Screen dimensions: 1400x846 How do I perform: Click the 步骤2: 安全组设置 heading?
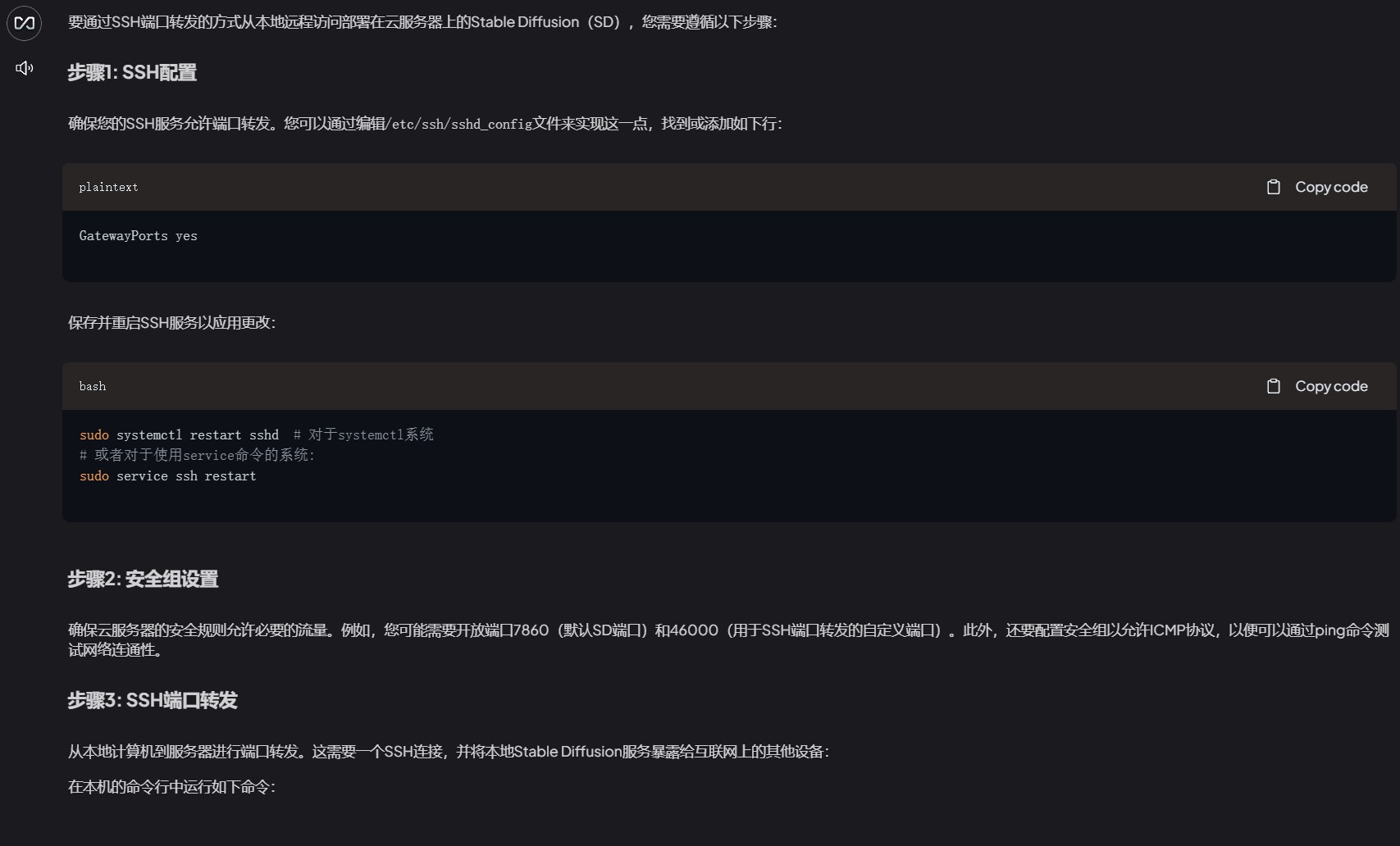click(x=143, y=580)
